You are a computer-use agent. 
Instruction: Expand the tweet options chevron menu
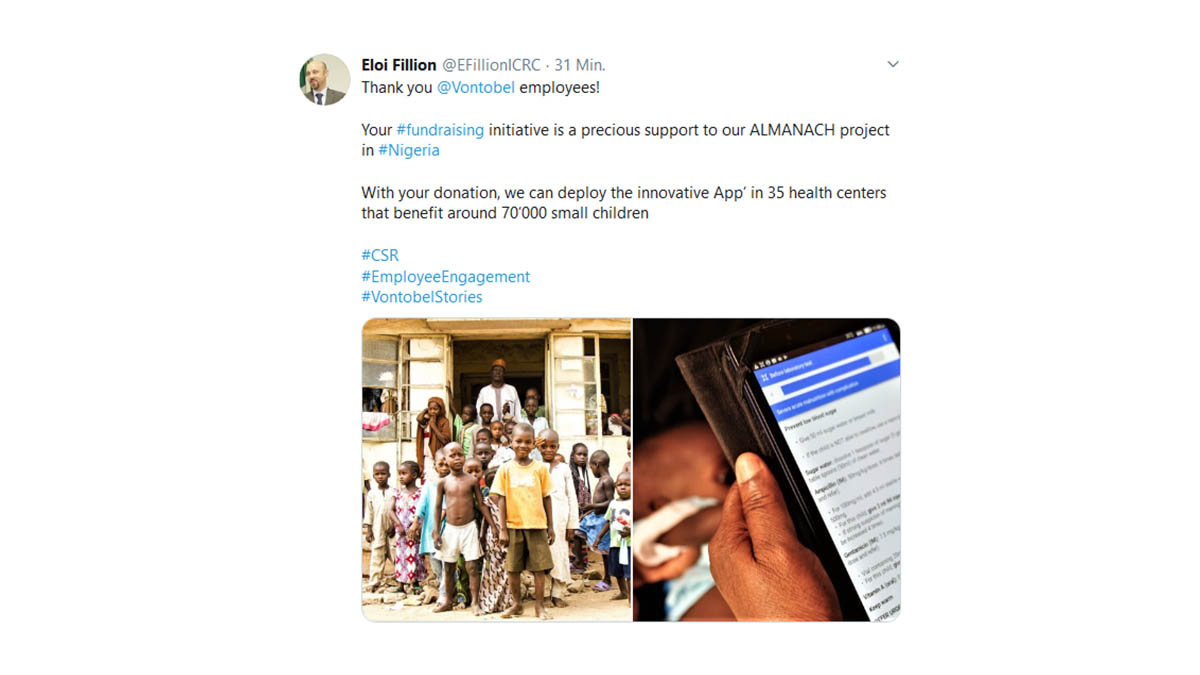893,64
